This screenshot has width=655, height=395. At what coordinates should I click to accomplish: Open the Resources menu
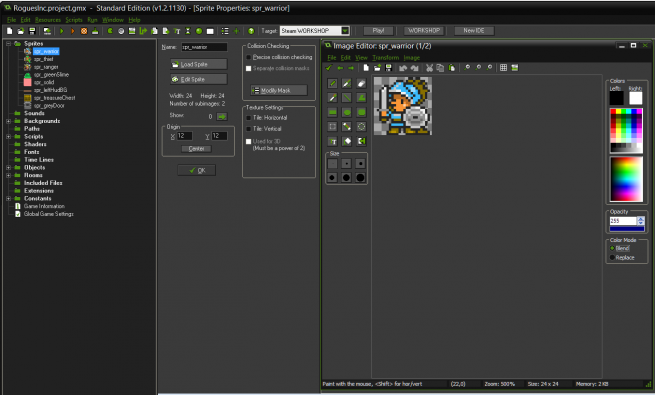tap(48, 20)
